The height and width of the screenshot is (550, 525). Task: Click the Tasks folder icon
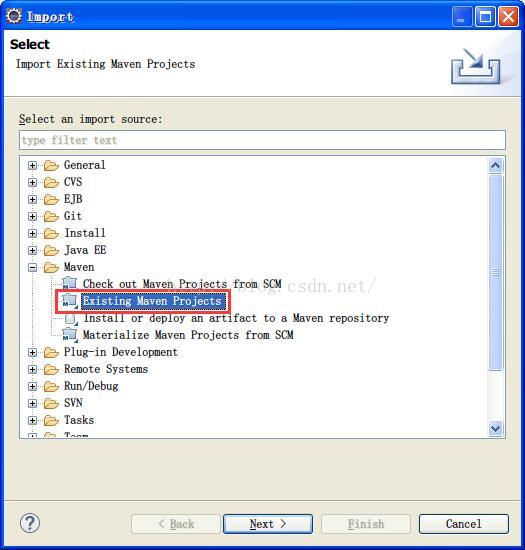click(x=51, y=420)
